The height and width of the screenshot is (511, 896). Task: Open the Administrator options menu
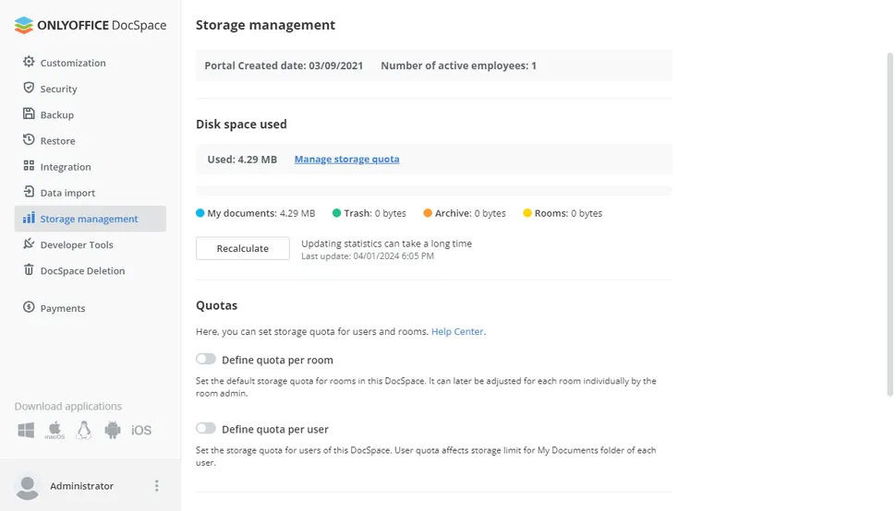(156, 486)
